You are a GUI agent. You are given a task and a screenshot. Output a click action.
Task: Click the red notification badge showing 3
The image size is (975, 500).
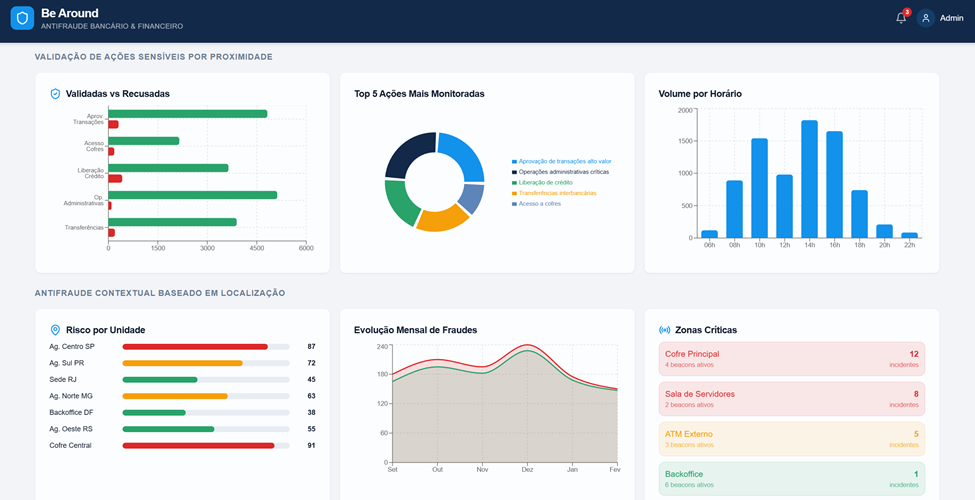[907, 12]
